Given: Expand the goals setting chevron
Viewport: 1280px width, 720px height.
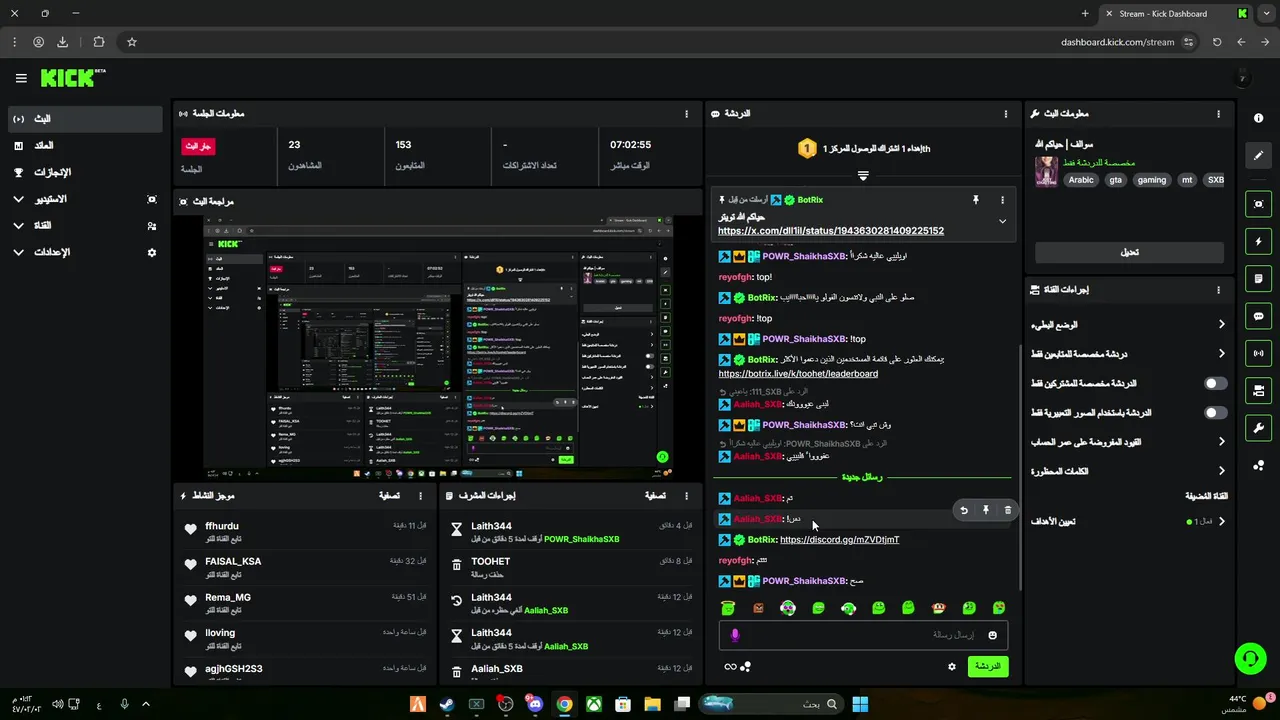Looking at the screenshot, I should [1221, 521].
